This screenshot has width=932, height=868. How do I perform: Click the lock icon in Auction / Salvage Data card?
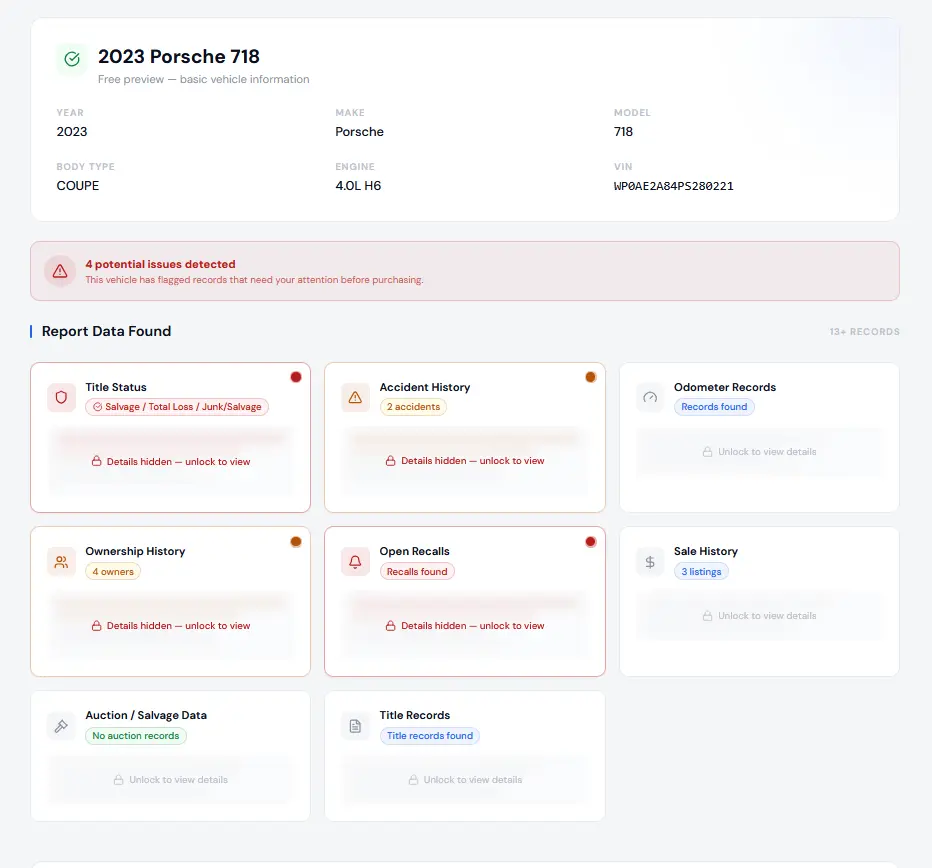tap(118, 779)
